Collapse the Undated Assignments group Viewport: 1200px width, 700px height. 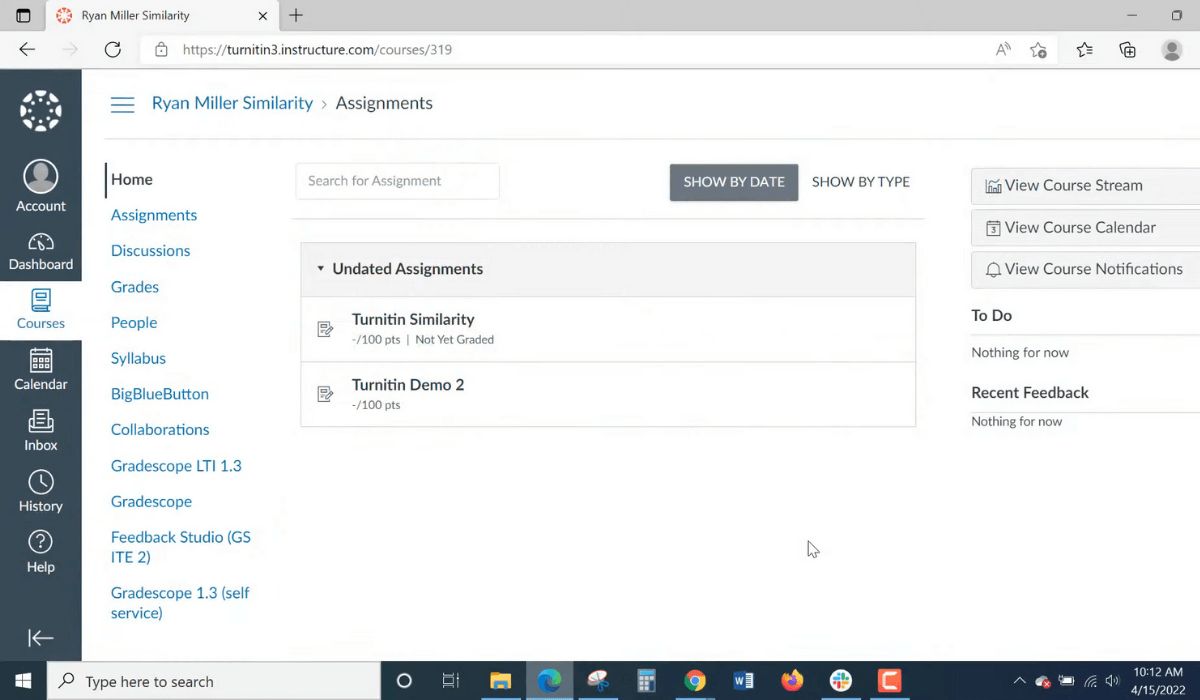pos(321,269)
